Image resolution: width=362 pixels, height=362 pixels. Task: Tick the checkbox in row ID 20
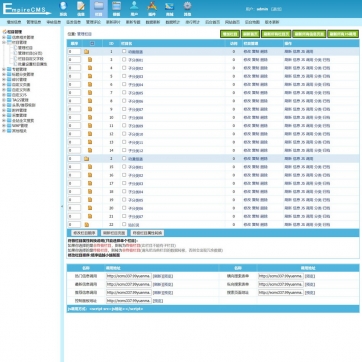click(x=124, y=208)
